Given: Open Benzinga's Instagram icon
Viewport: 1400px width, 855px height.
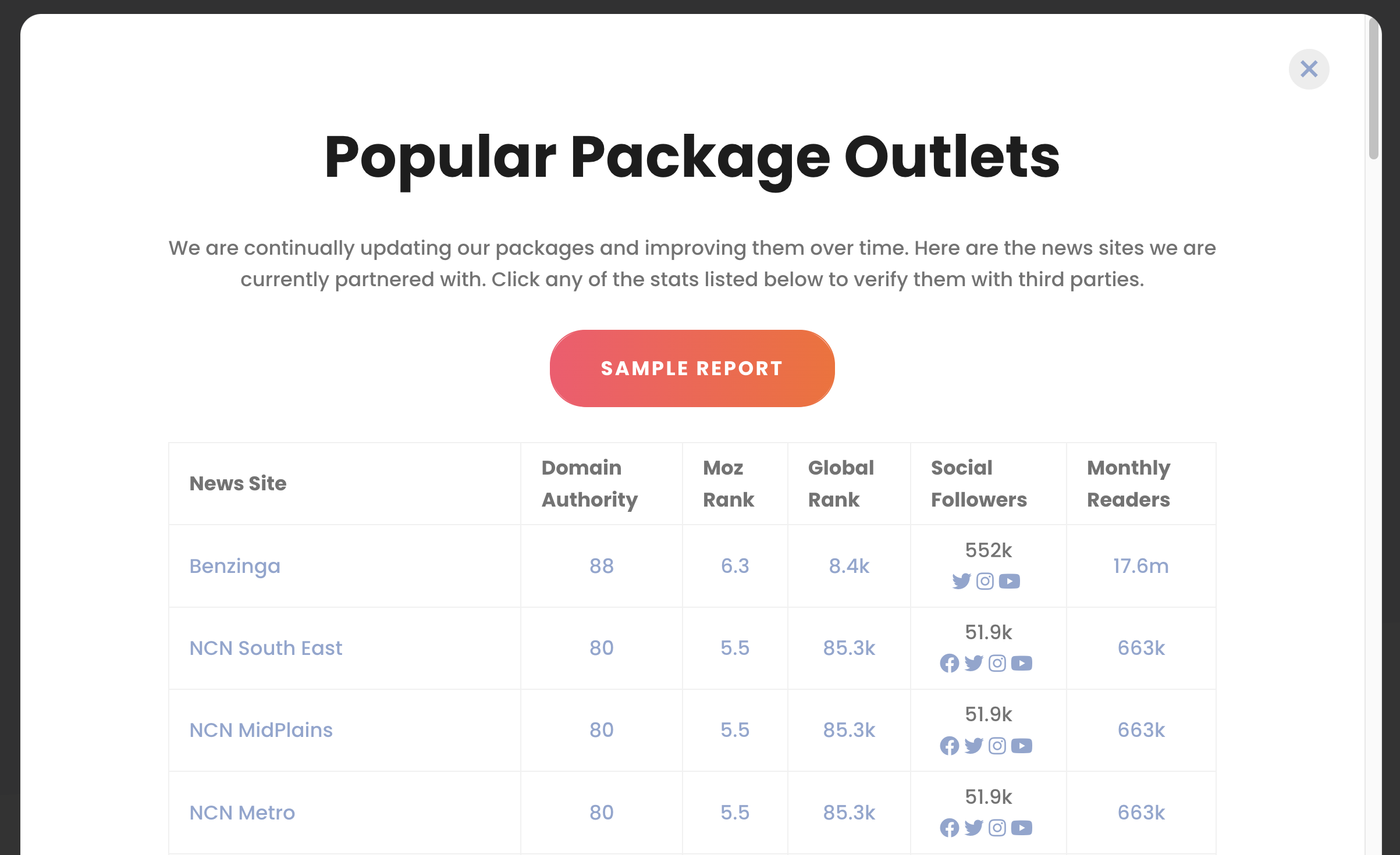Looking at the screenshot, I should pyautogui.click(x=985, y=581).
